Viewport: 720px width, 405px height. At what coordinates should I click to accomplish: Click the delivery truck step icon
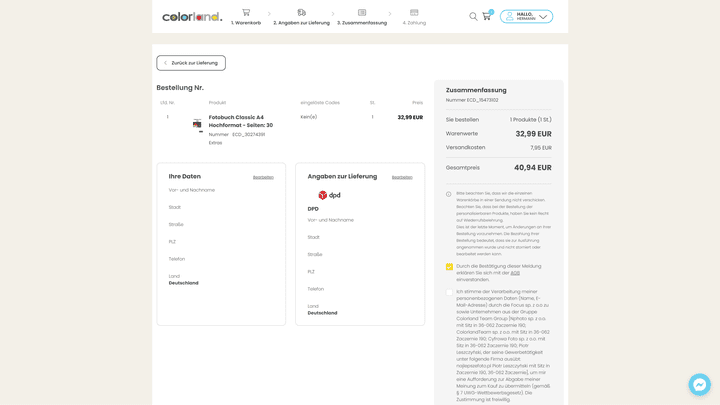(x=301, y=12)
